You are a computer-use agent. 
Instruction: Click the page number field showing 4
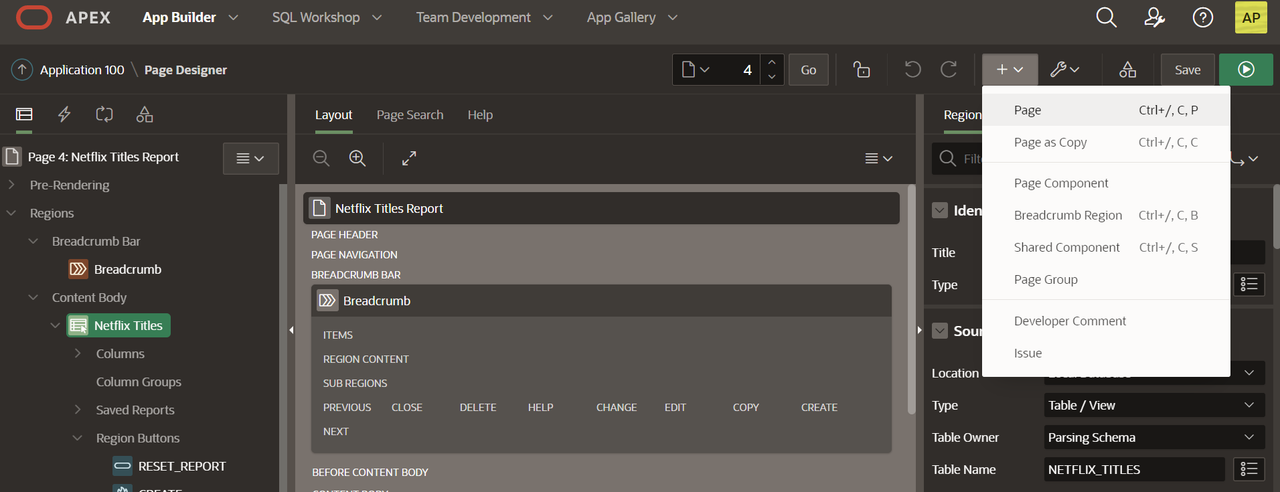click(x=737, y=69)
